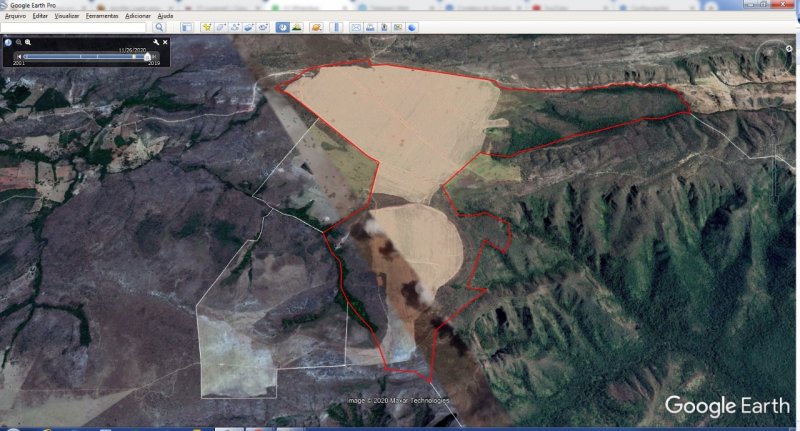Select the Add Polygon tool
The width and height of the screenshot is (800, 431).
click(x=220, y=27)
